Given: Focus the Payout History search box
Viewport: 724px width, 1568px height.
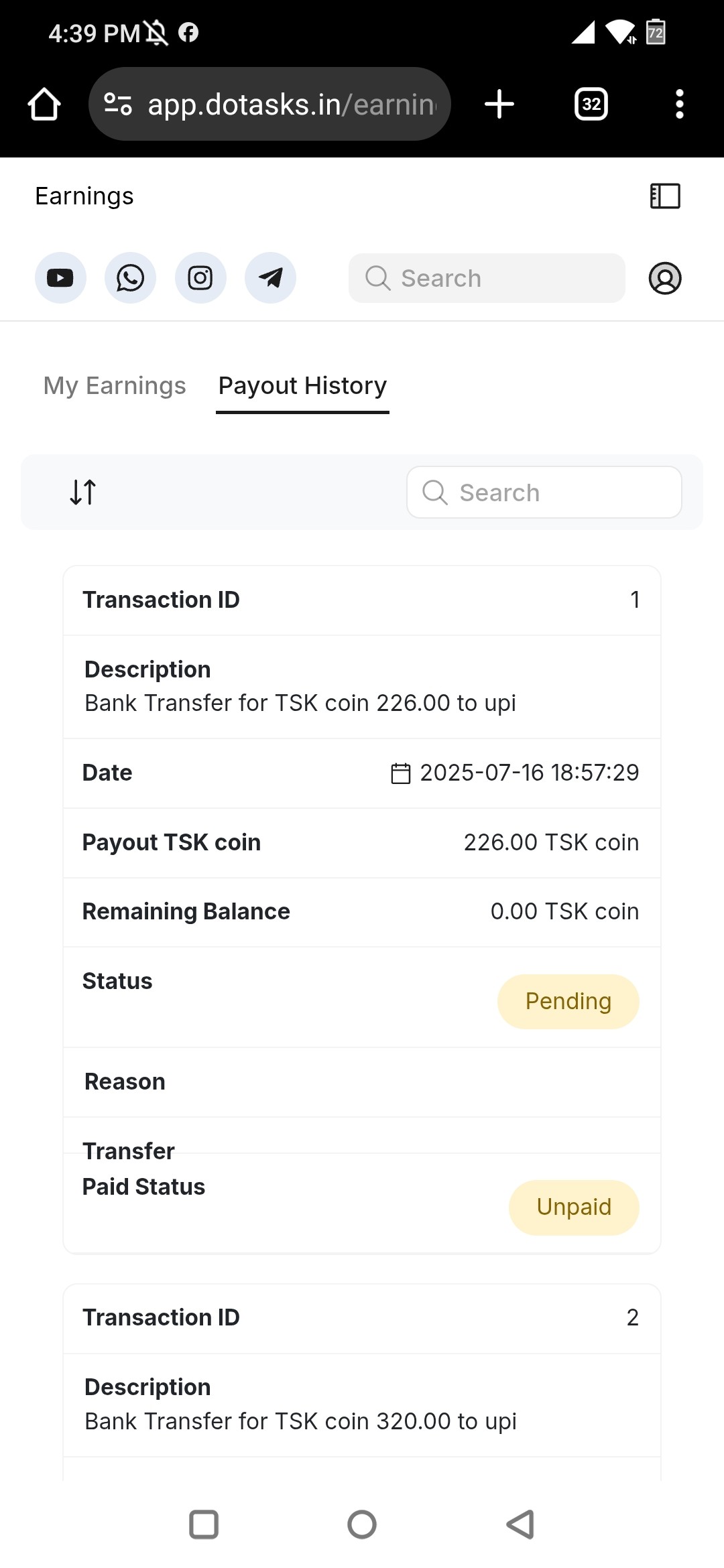Looking at the screenshot, I should click(544, 493).
